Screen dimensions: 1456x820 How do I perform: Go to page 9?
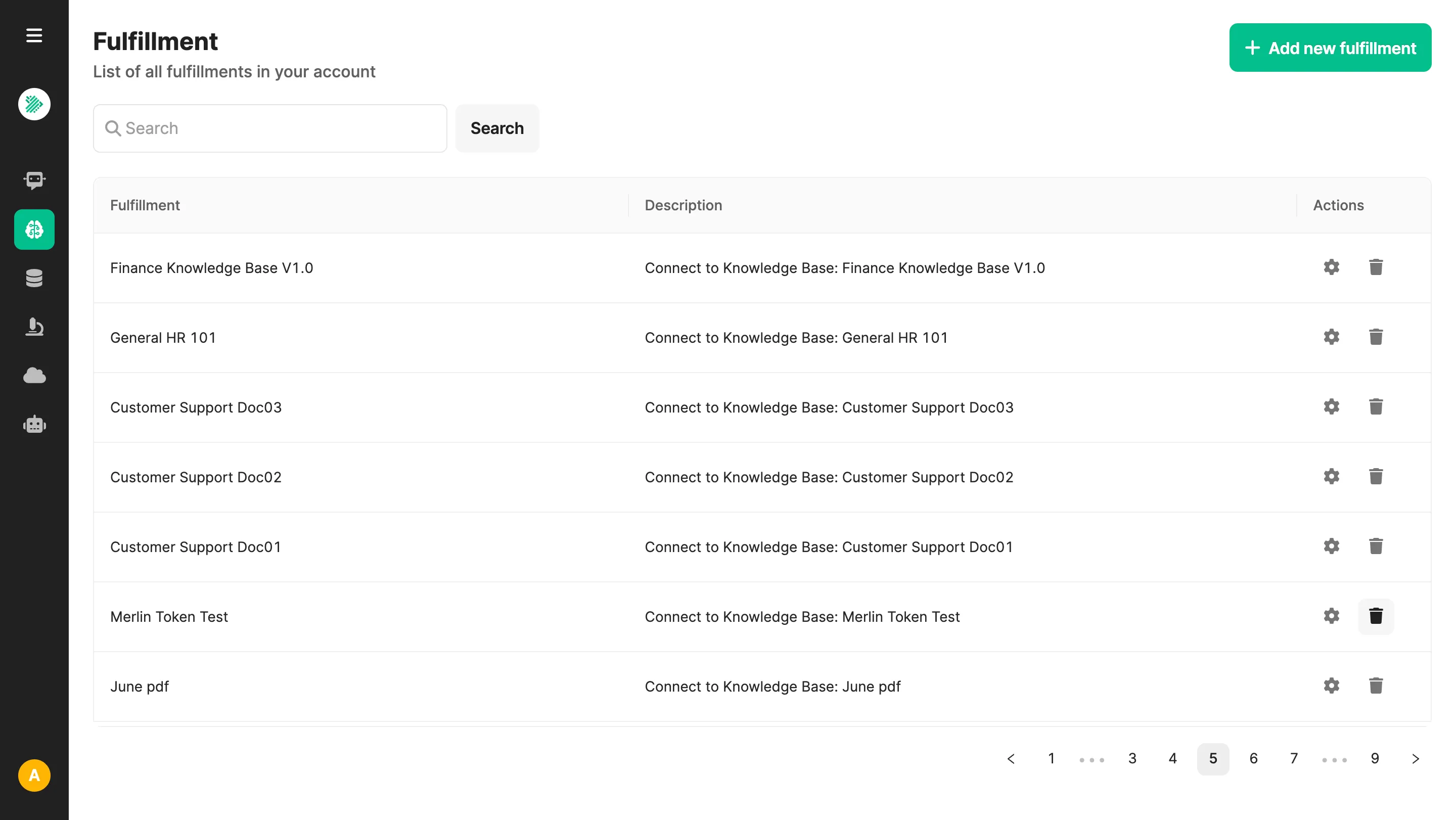(1375, 759)
